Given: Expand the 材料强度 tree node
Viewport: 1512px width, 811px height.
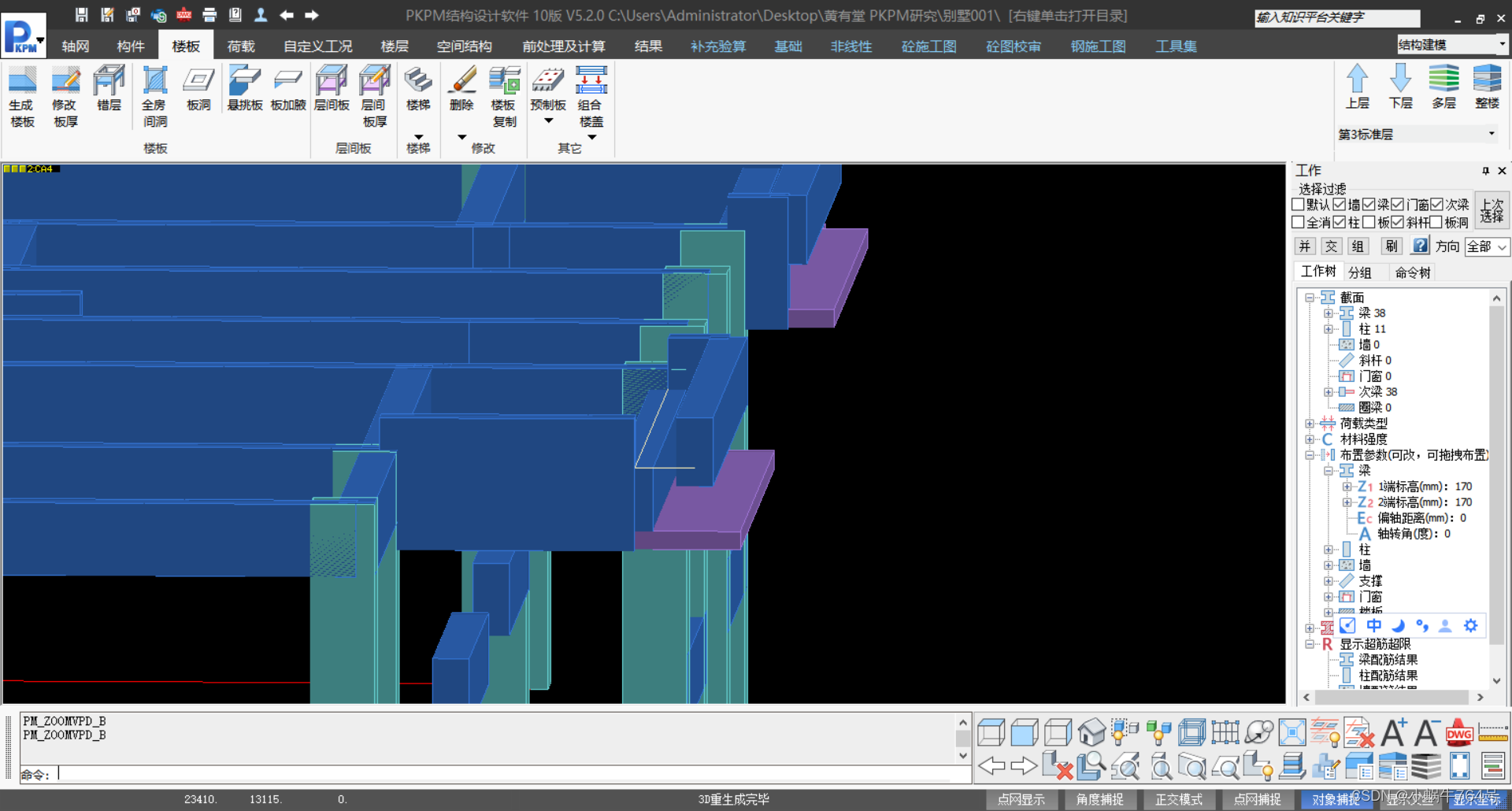Looking at the screenshot, I should click(1310, 439).
